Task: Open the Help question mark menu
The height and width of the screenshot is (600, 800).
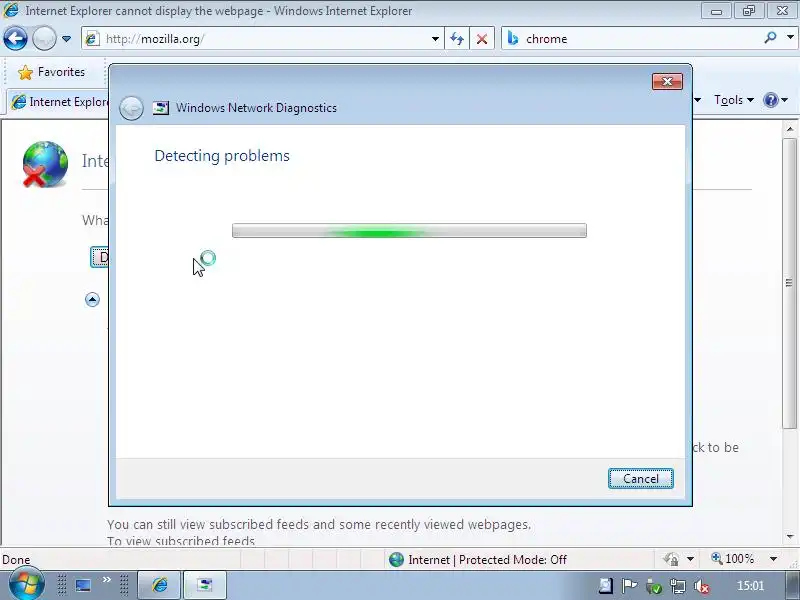Action: coord(776,100)
